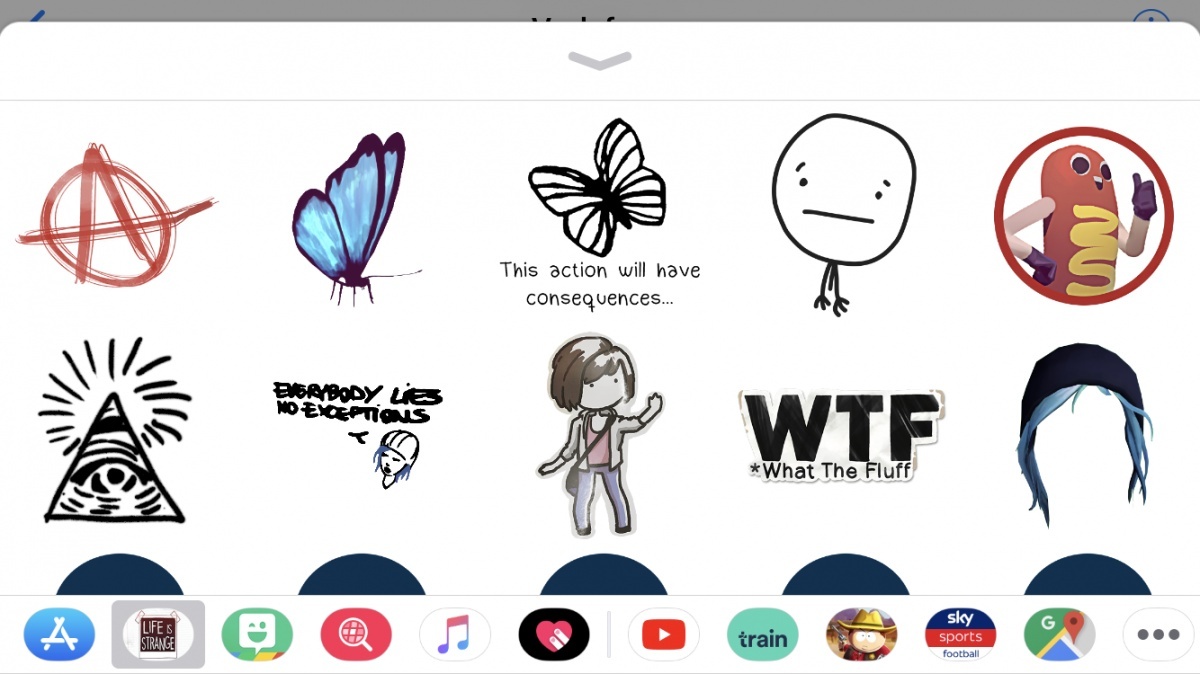Image resolution: width=1200 pixels, height=674 pixels.
Task: Open the YouTube app icon
Action: 663,634
